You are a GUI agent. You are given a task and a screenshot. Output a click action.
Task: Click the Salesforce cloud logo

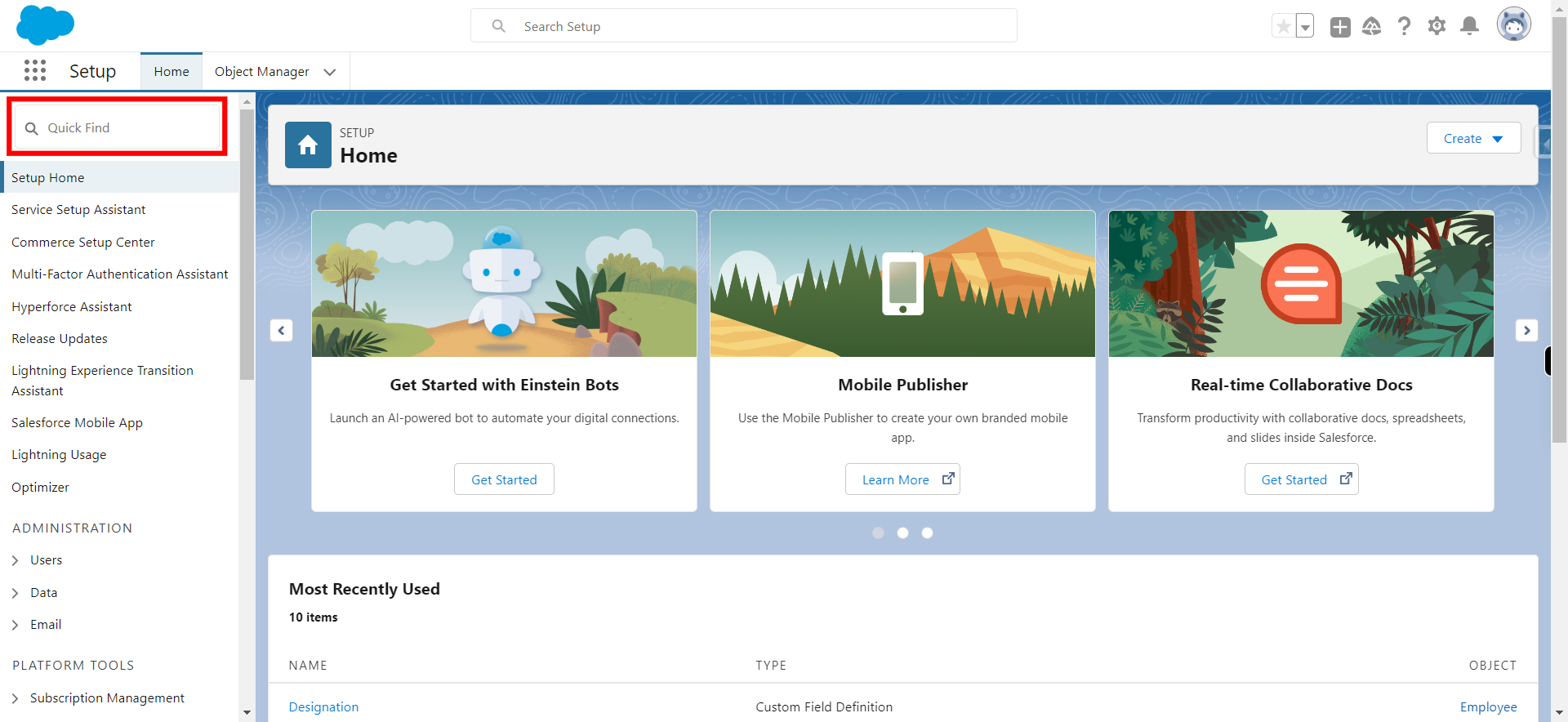pyautogui.click(x=45, y=25)
